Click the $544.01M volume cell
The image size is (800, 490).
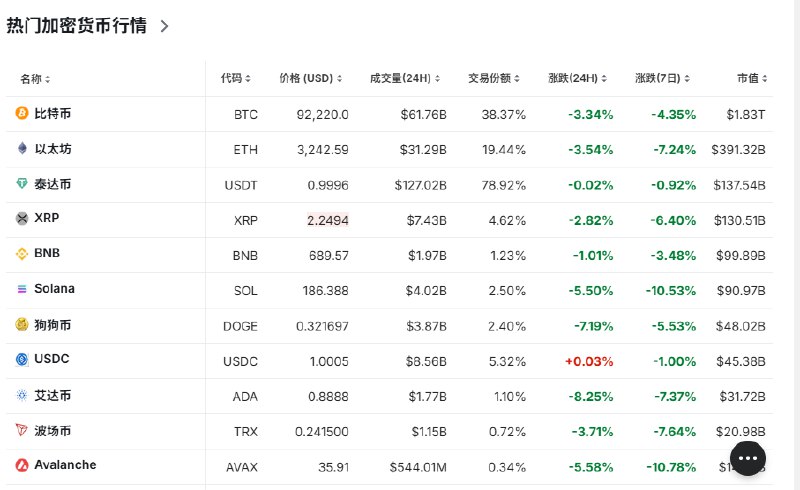point(418,468)
